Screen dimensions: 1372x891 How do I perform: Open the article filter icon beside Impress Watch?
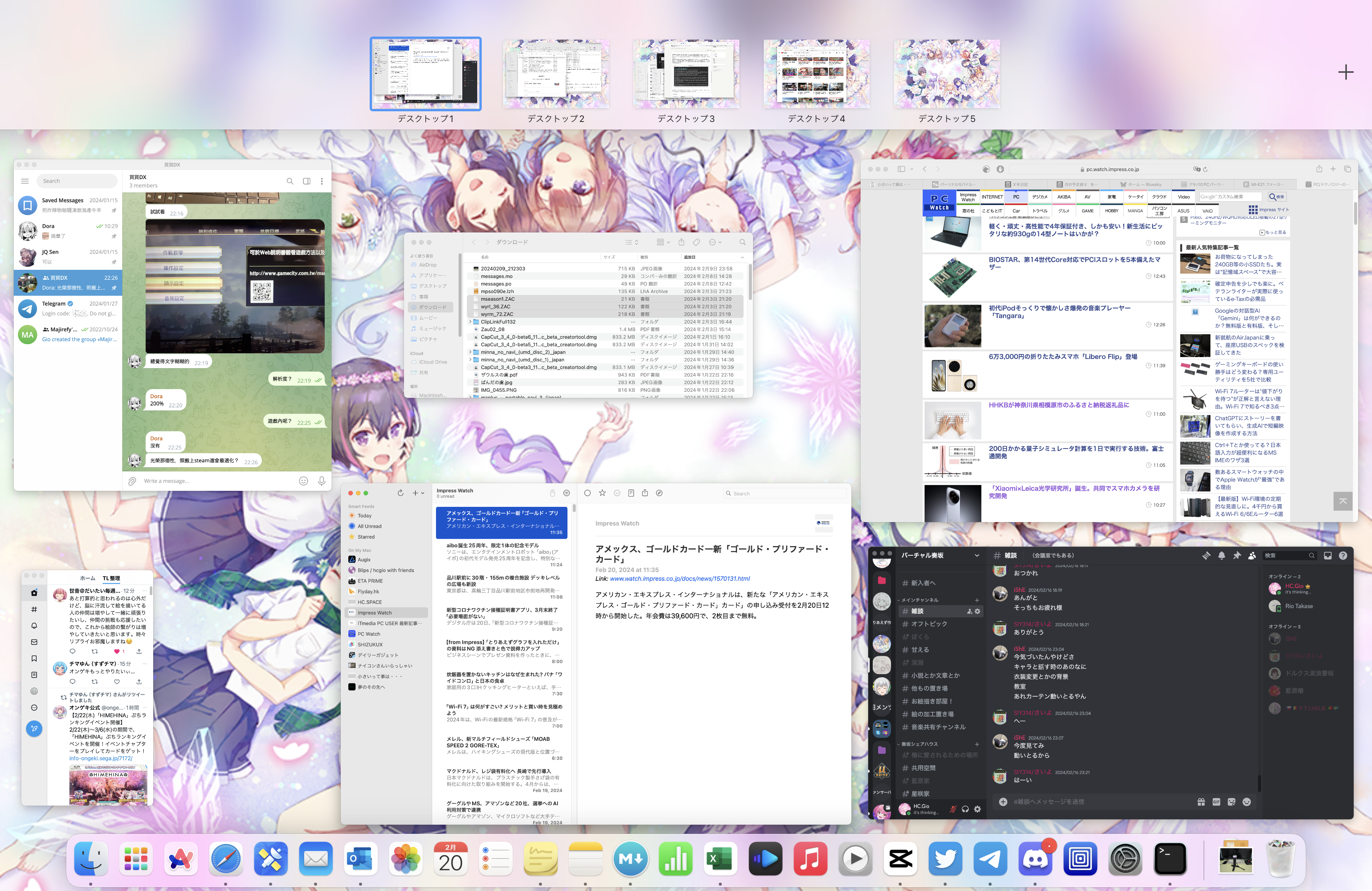[x=567, y=493]
